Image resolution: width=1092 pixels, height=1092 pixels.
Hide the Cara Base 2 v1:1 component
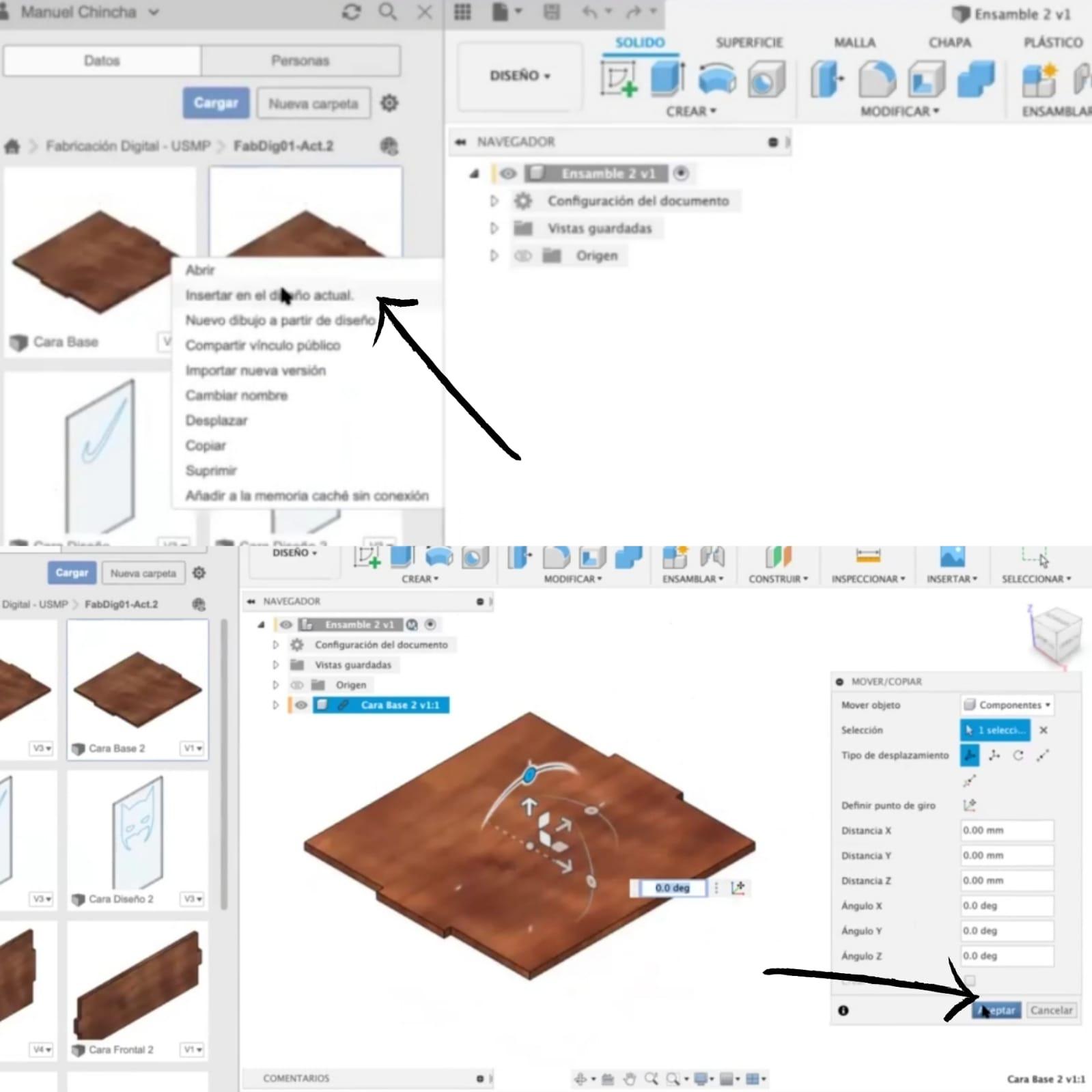click(300, 705)
